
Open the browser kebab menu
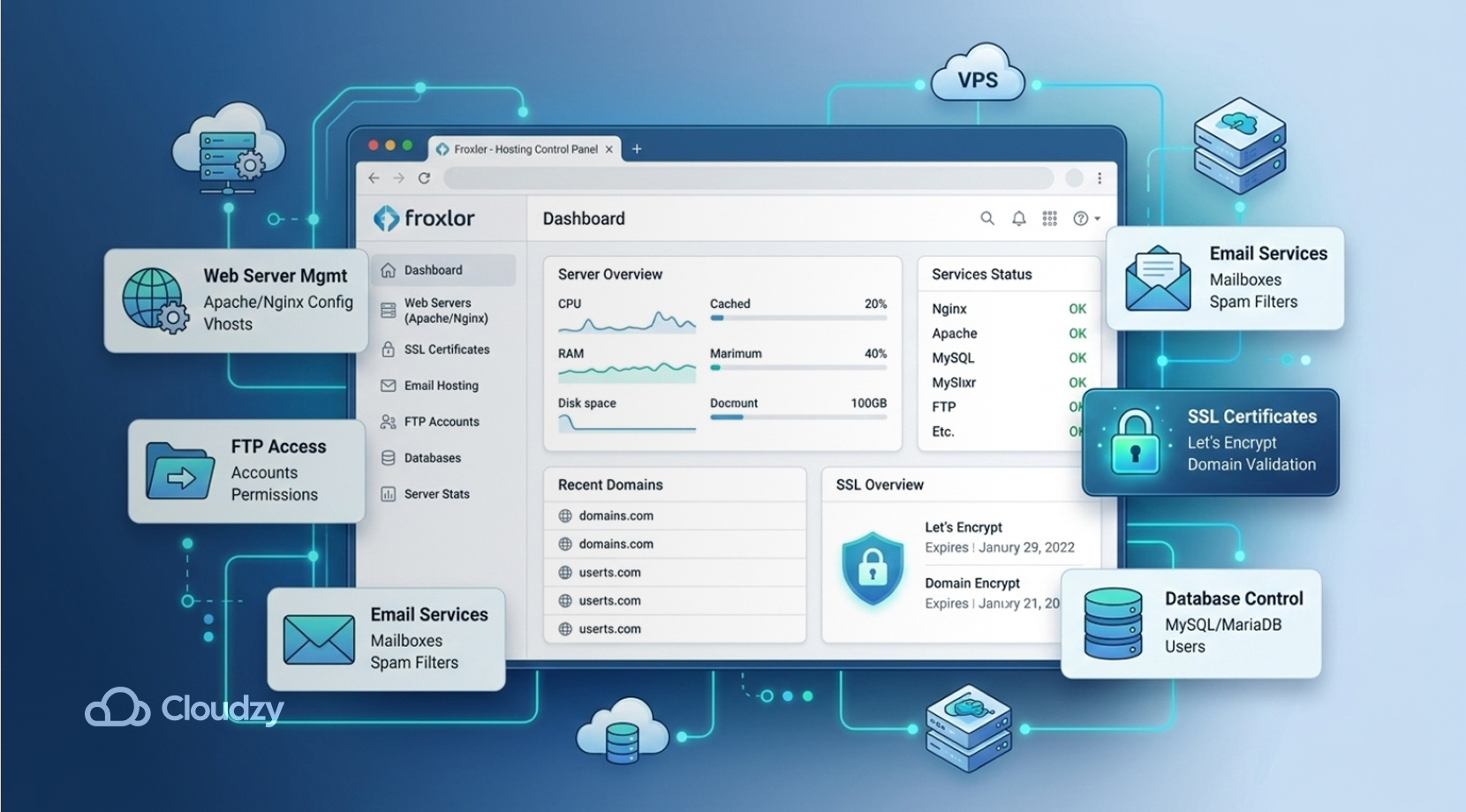point(1100,177)
